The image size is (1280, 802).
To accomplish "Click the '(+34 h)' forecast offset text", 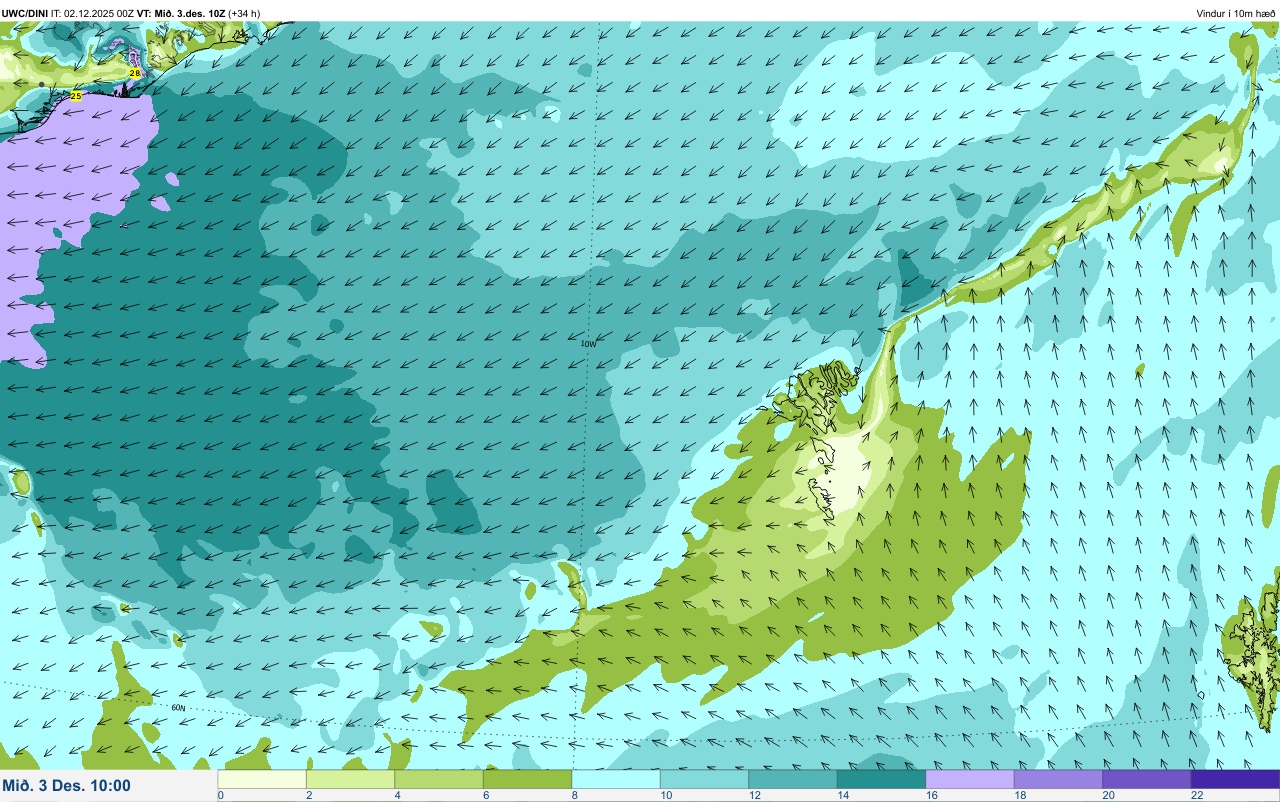I will (244, 13).
